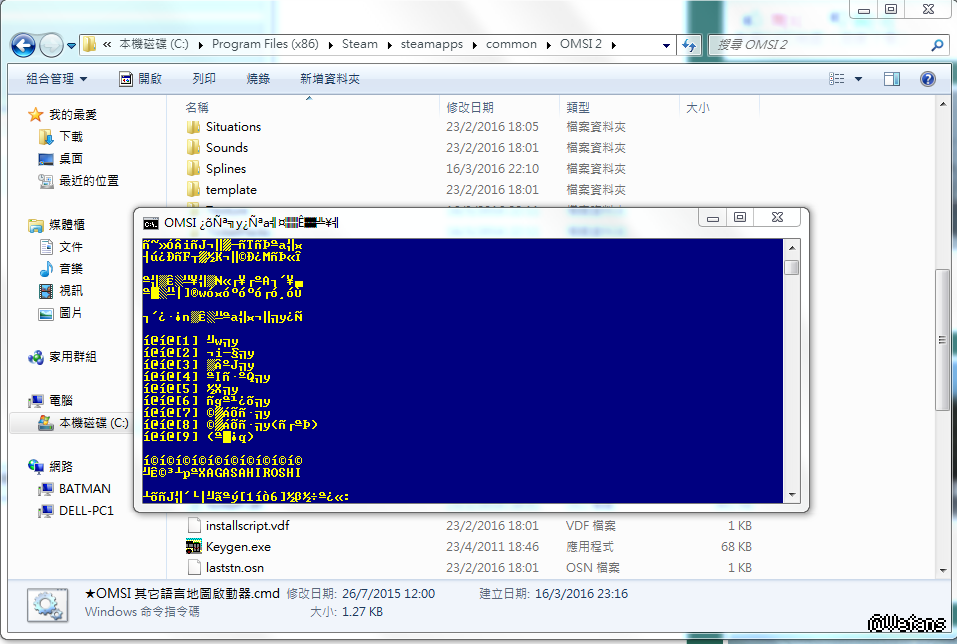
Task: Click the 開啟 toolbar button
Action: 141,79
